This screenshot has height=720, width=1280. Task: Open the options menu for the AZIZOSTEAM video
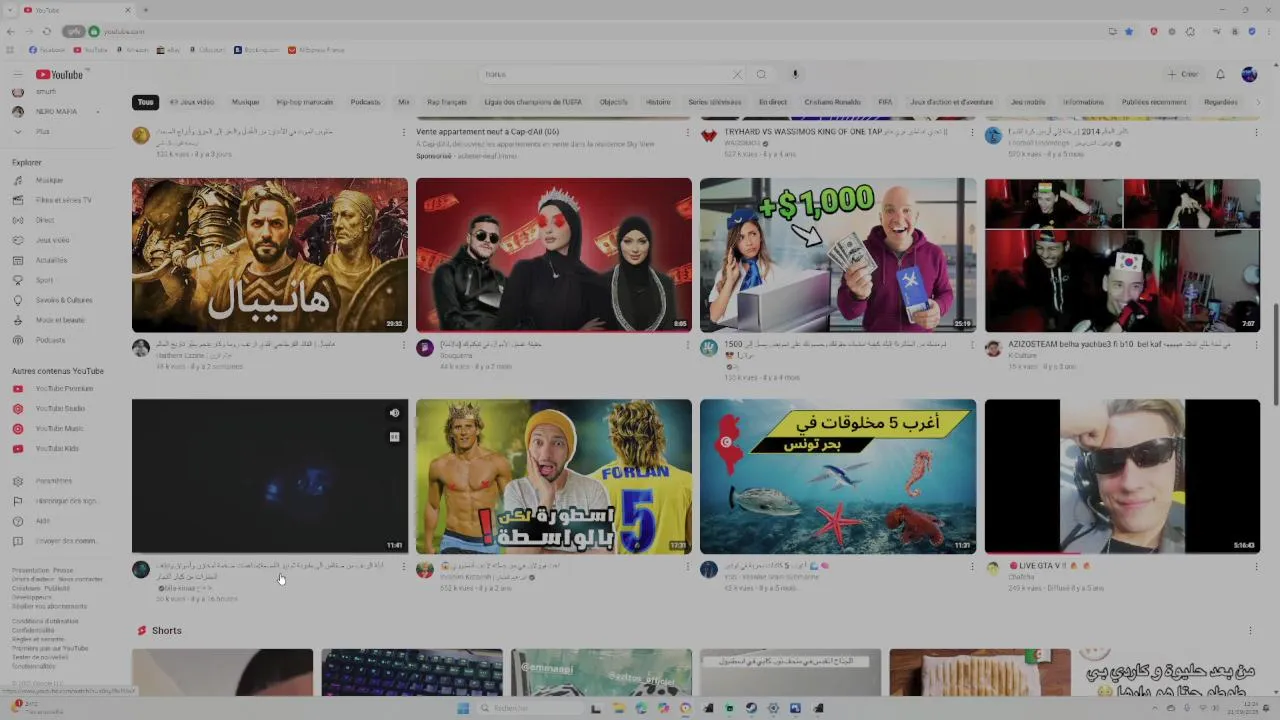tap(1256, 345)
